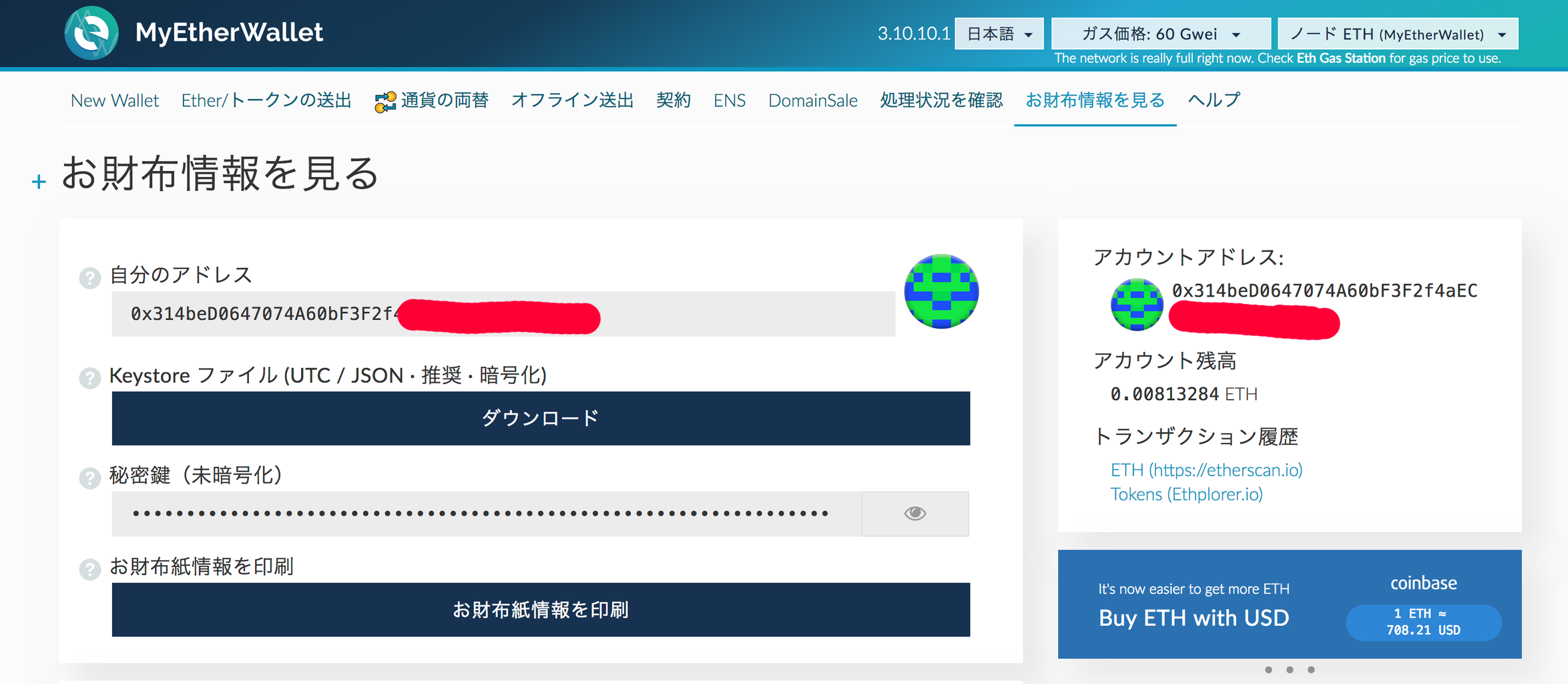This screenshot has height=684, width=1568.
Task: Select the third carousel dot below banner
Action: 1311,669
